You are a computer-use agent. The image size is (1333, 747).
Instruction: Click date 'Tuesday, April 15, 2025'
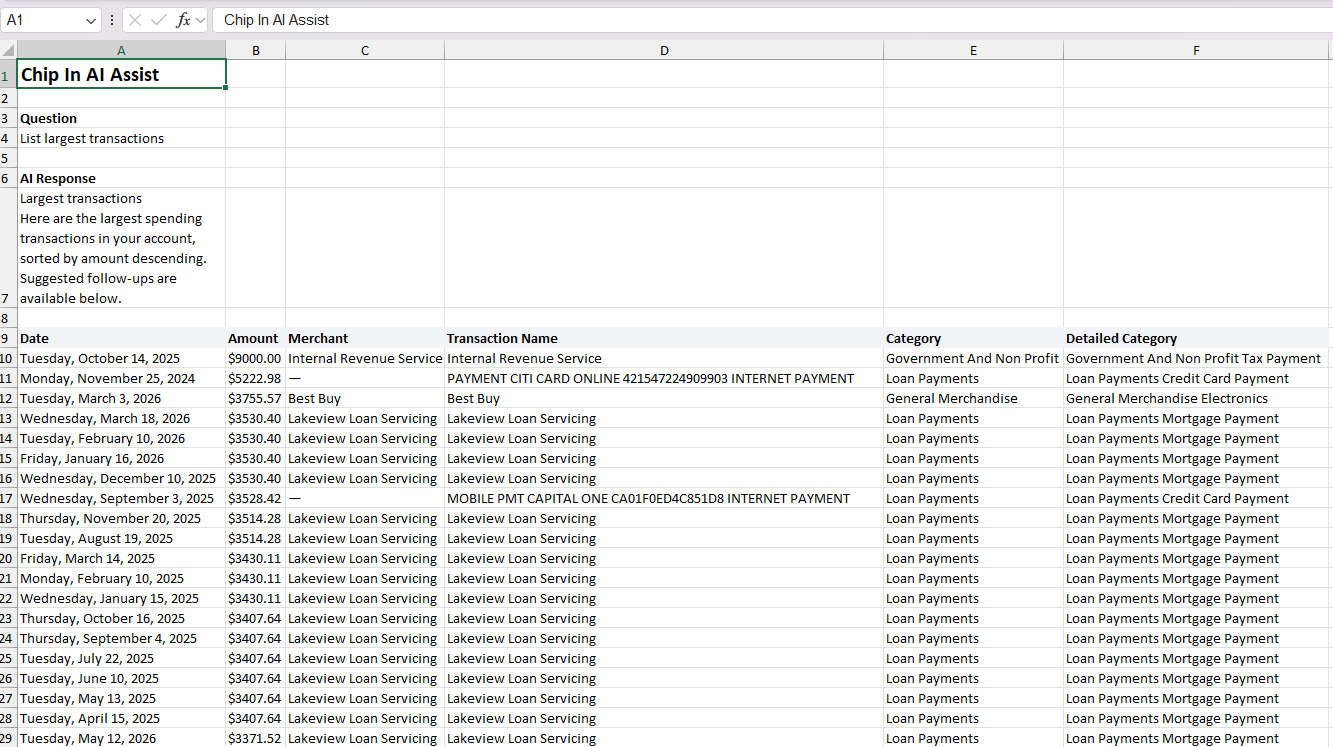click(x=121, y=718)
